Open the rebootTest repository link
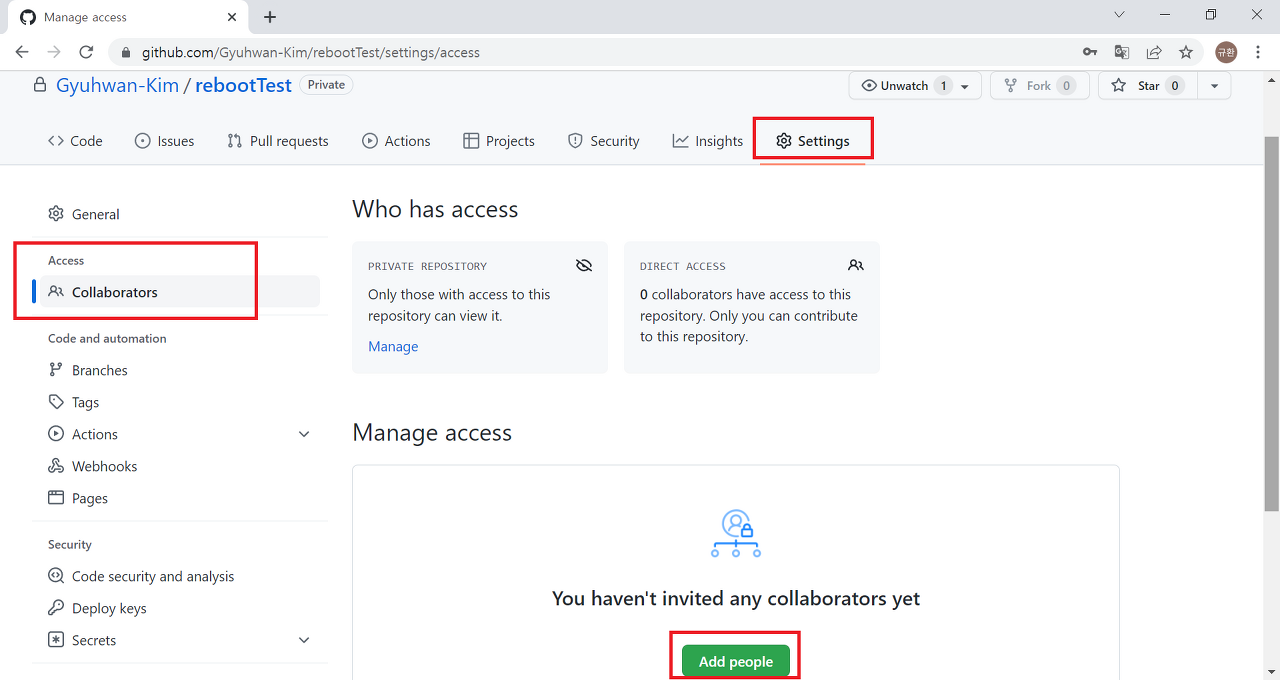 coord(243,85)
